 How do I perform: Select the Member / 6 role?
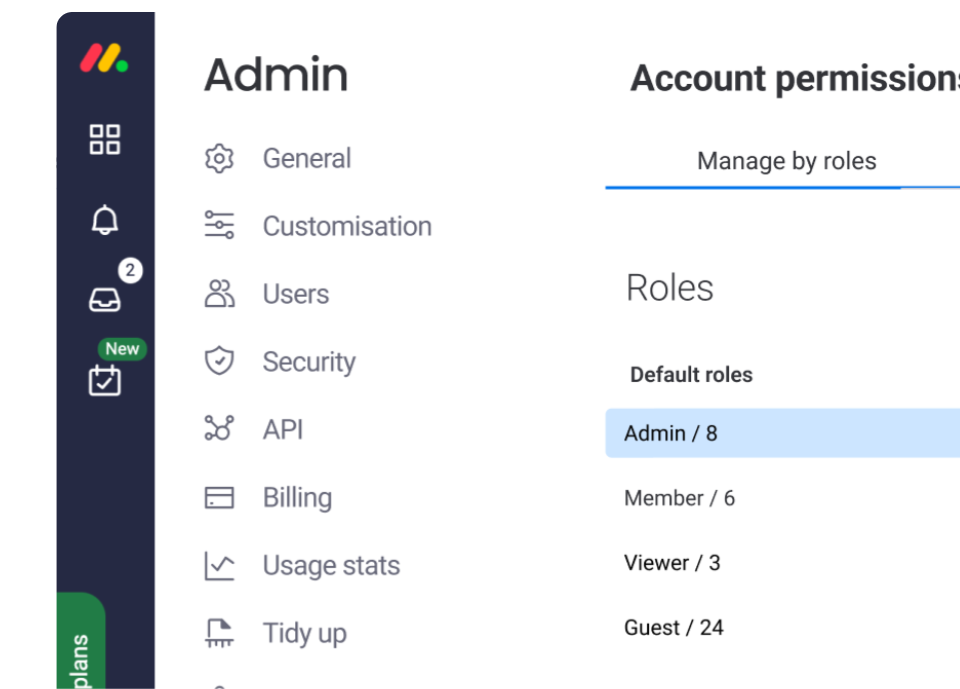click(679, 498)
